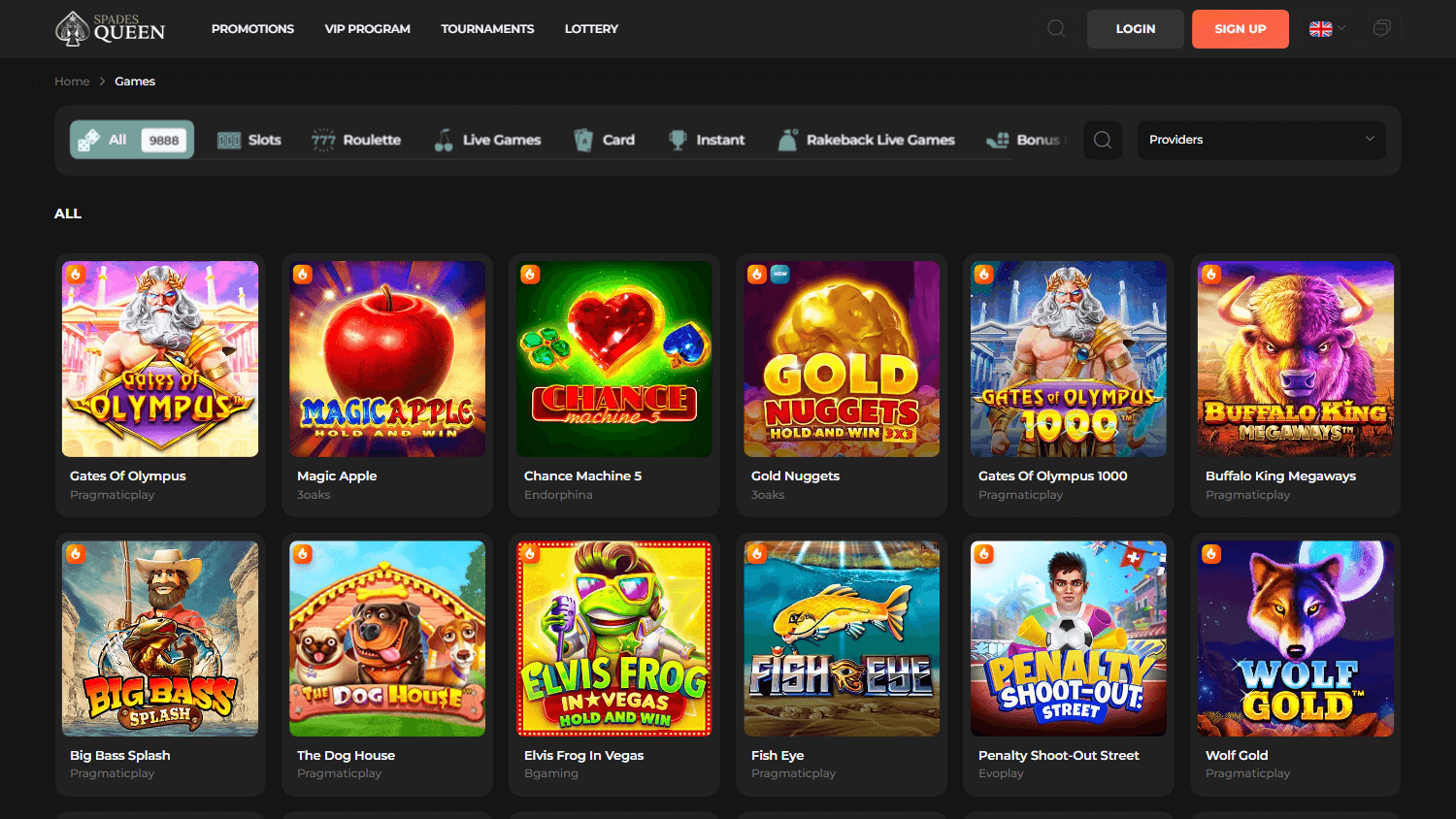This screenshot has width=1456, height=819.
Task: Open the chat support icon
Action: point(1381,29)
